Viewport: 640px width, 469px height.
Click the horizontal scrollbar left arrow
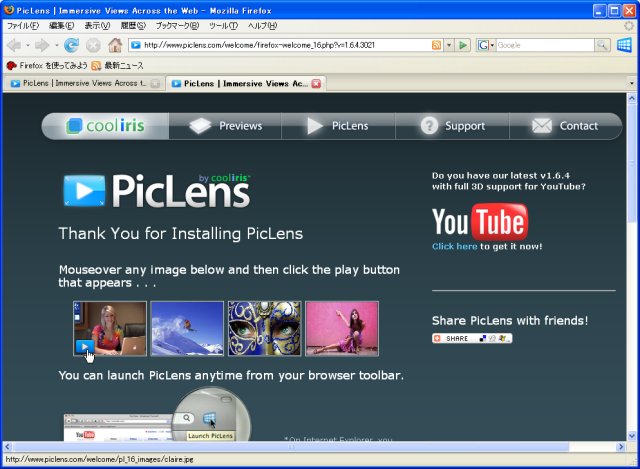[7, 447]
